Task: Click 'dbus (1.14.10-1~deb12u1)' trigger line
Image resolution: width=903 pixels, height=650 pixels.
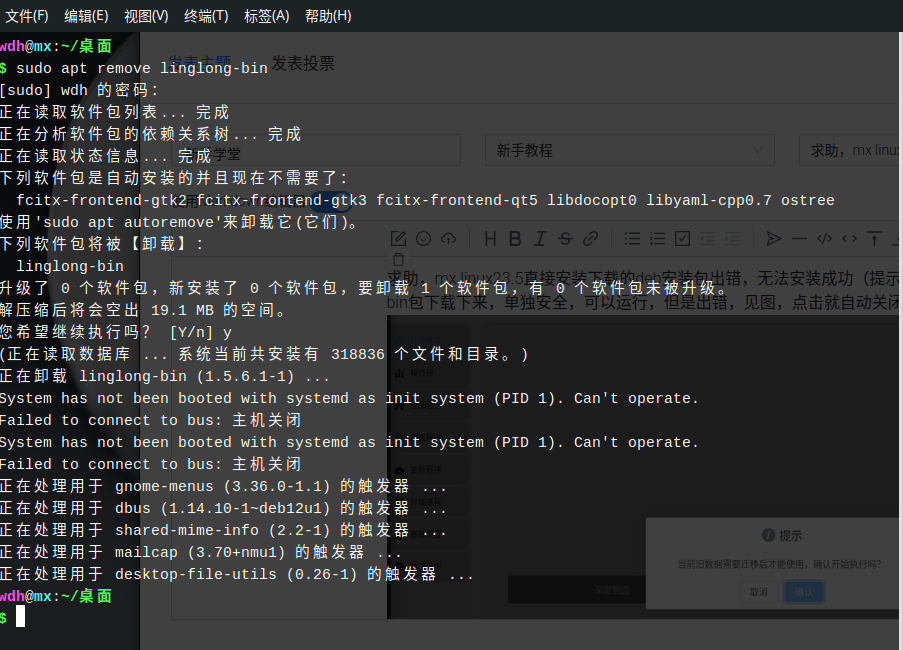Action: [x=223, y=508]
